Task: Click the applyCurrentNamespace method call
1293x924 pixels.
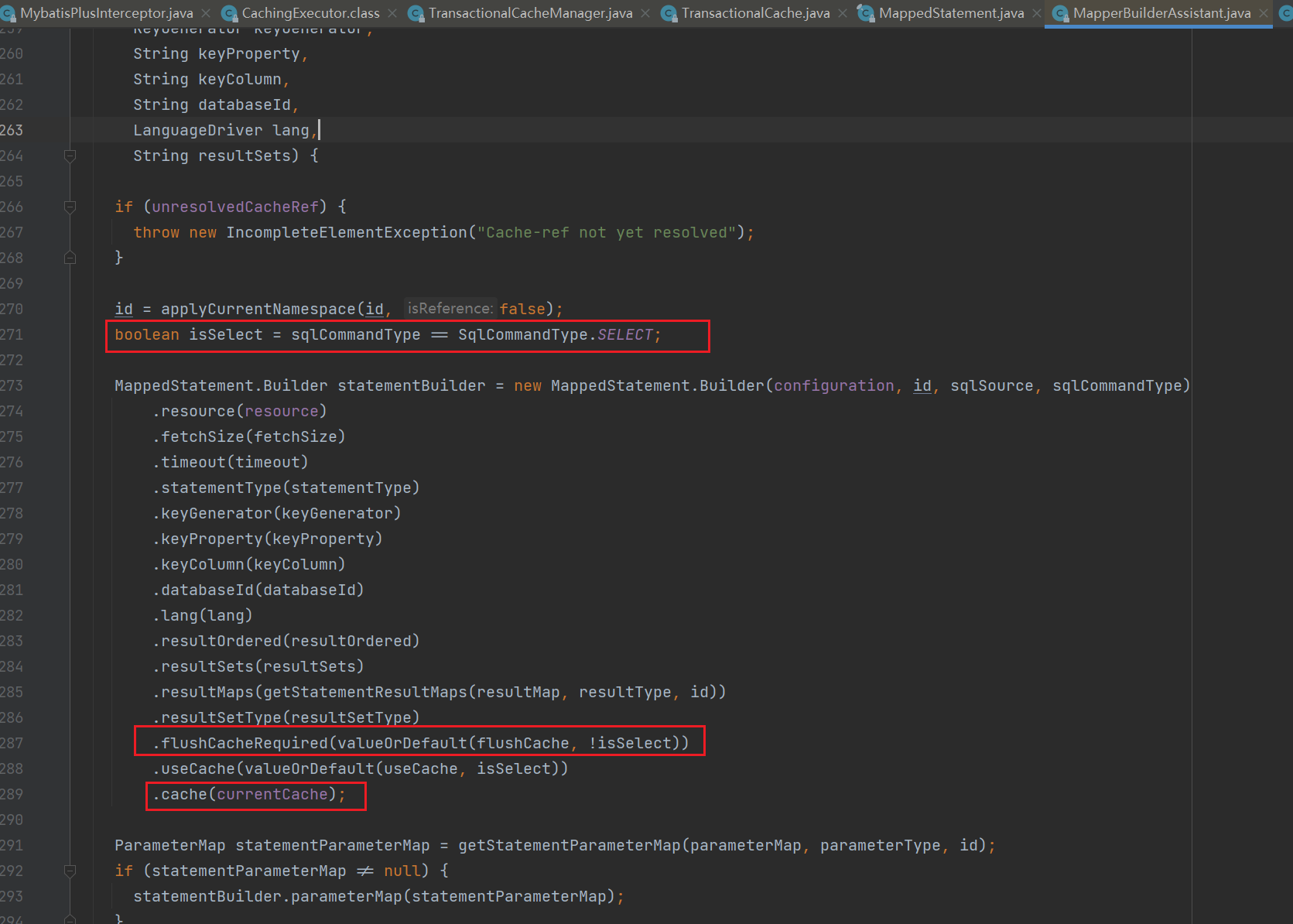Action: (258, 309)
